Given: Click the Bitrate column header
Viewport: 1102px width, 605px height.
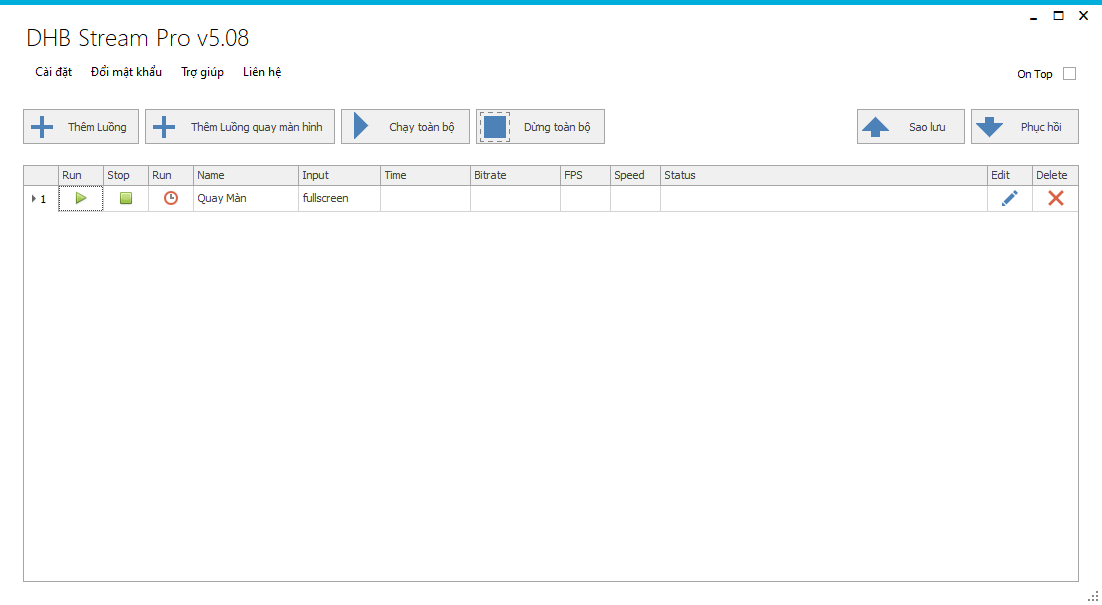Looking at the screenshot, I should pos(515,175).
